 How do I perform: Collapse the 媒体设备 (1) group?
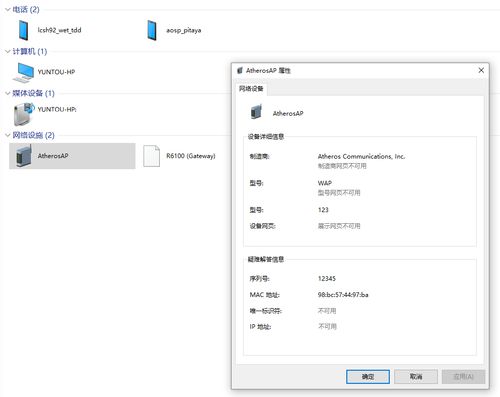pyautogui.click(x=8, y=93)
